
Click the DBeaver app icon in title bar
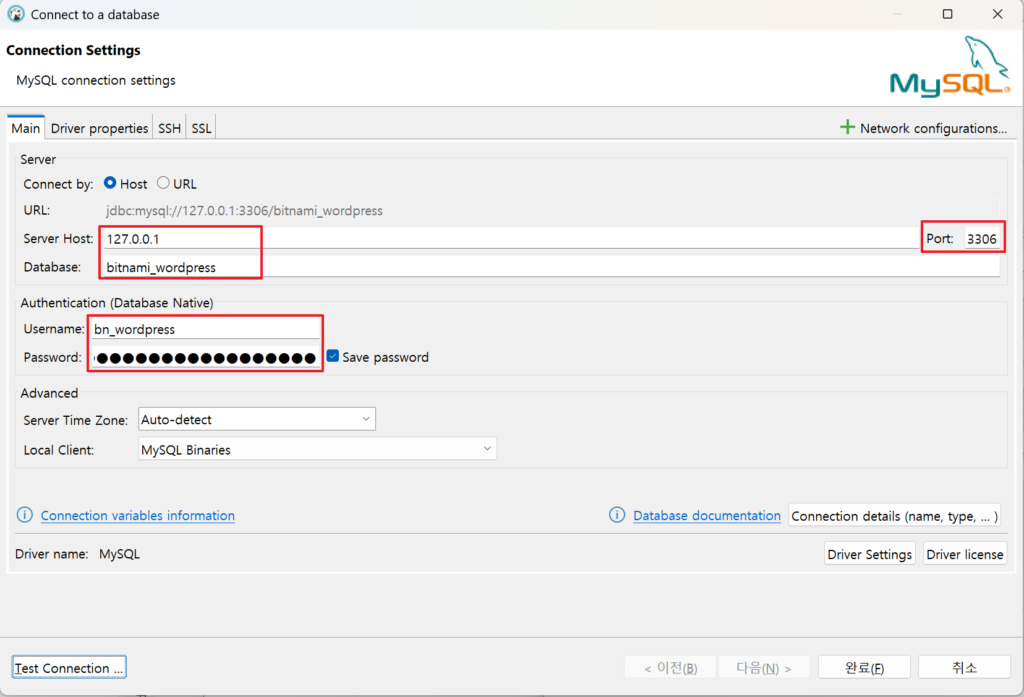[x=16, y=14]
